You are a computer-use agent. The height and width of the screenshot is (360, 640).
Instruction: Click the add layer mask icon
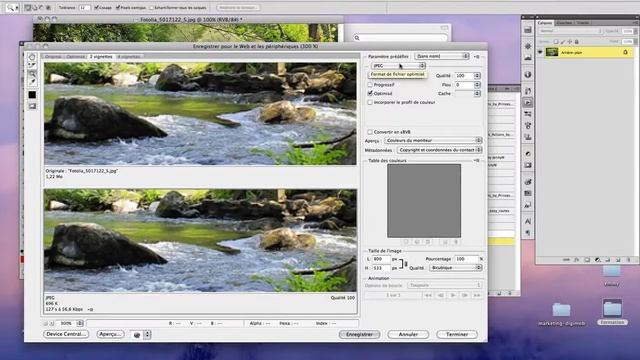[587, 260]
